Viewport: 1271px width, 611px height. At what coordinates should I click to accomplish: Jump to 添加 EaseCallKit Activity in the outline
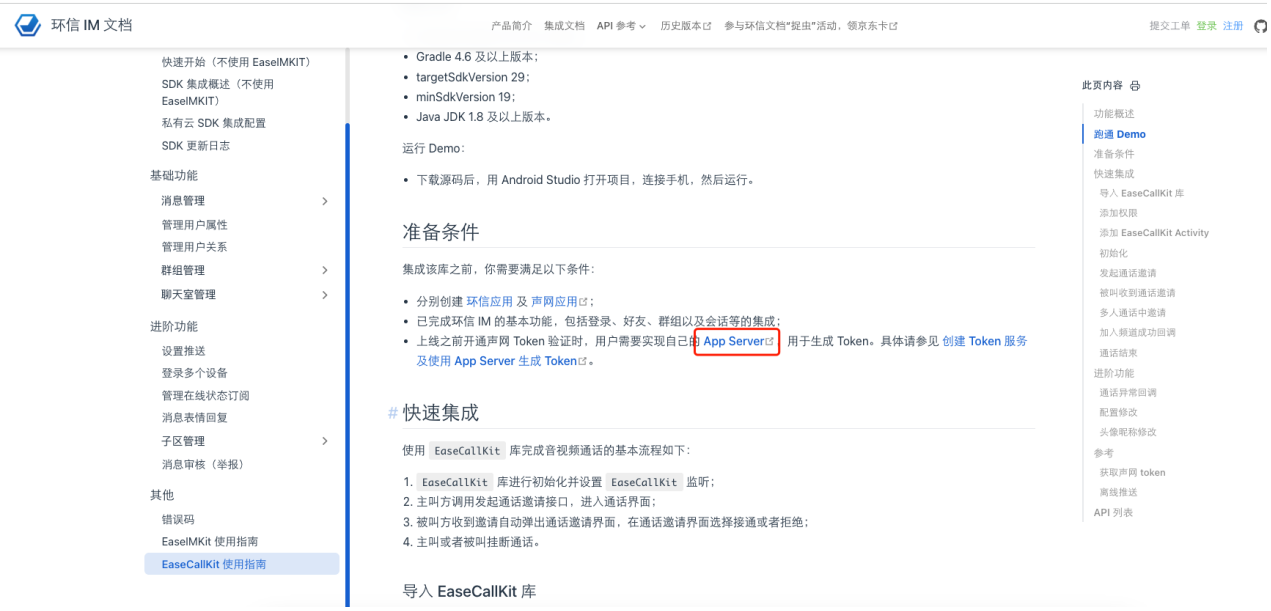pos(1154,233)
